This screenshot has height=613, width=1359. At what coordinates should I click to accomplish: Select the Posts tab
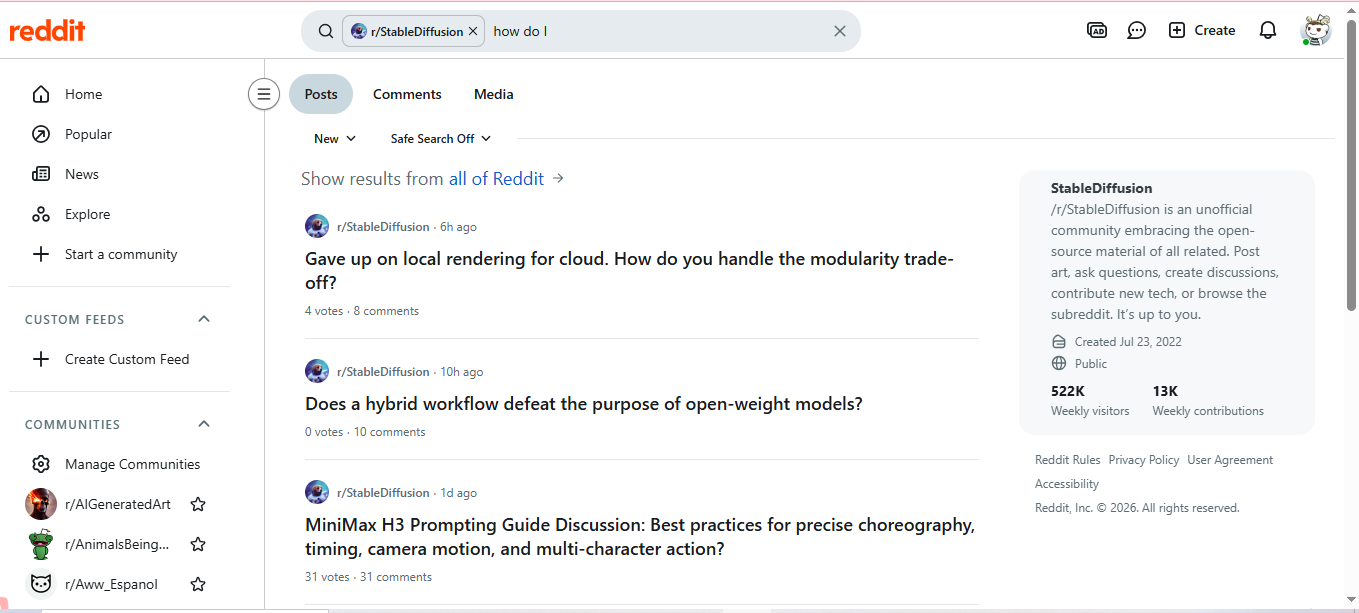(321, 94)
